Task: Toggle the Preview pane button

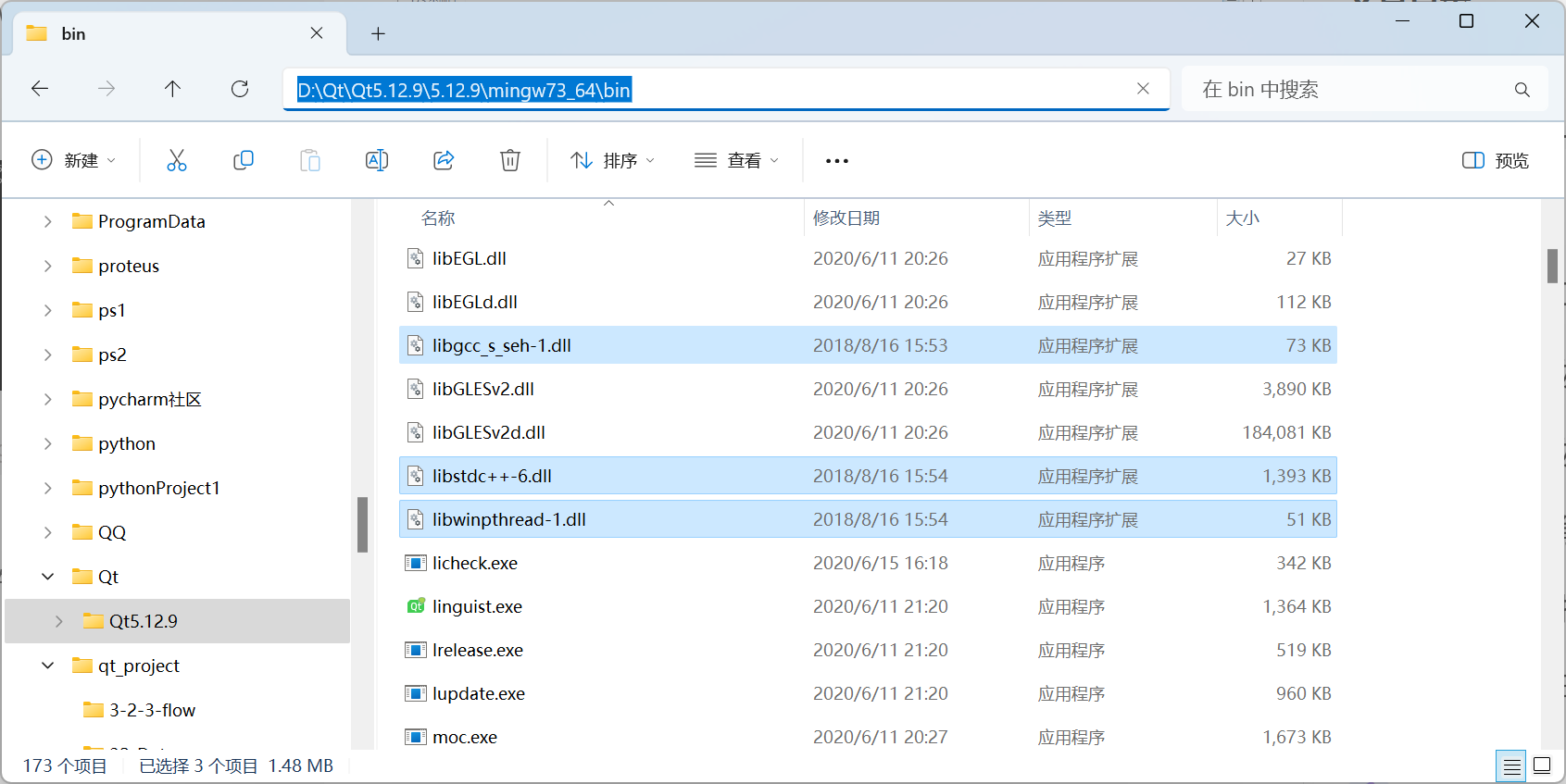Action: coord(1495,160)
